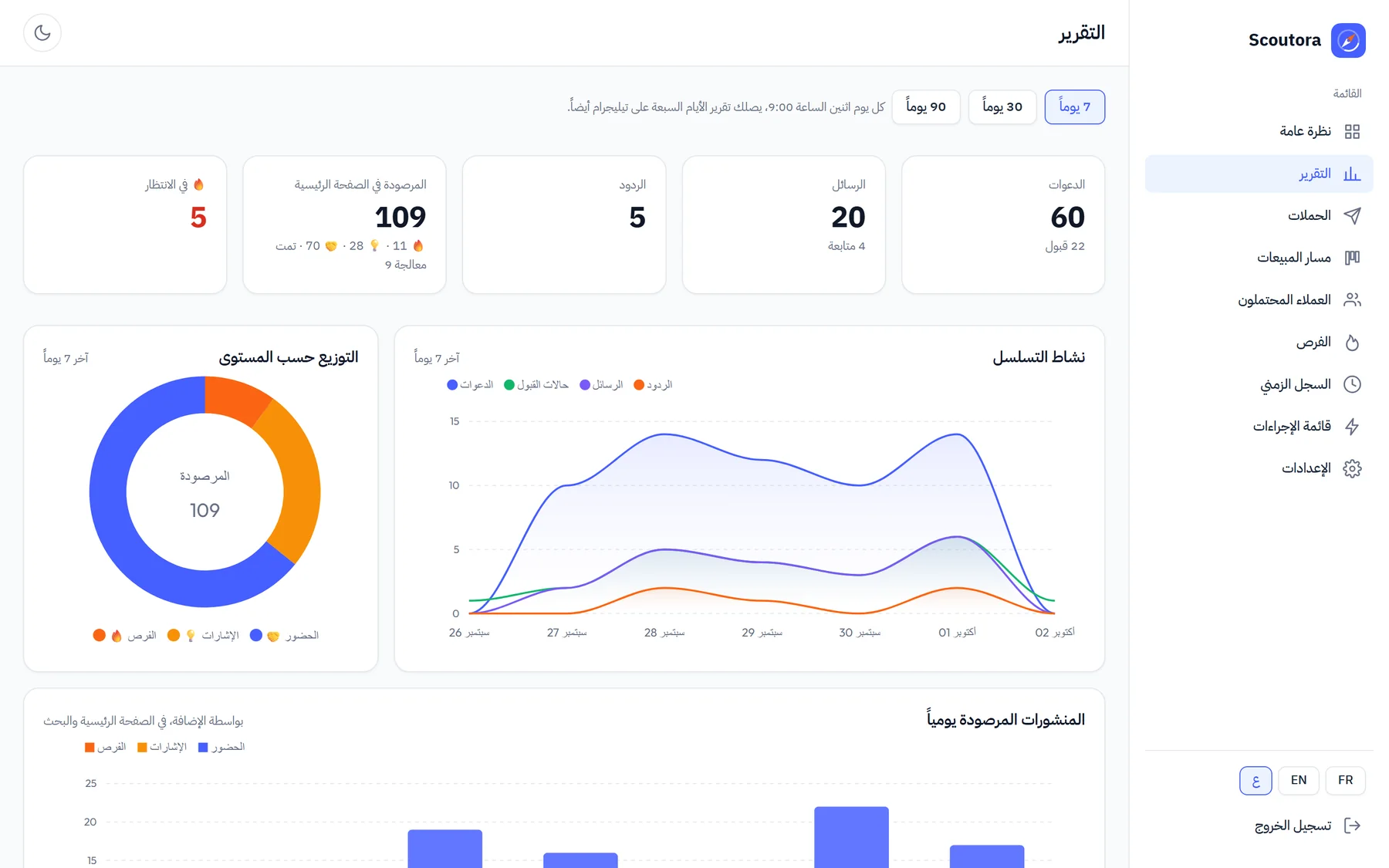This screenshot has height=868, width=1389.
Task: Click the Scoutora compass logo
Action: pyautogui.click(x=1348, y=40)
